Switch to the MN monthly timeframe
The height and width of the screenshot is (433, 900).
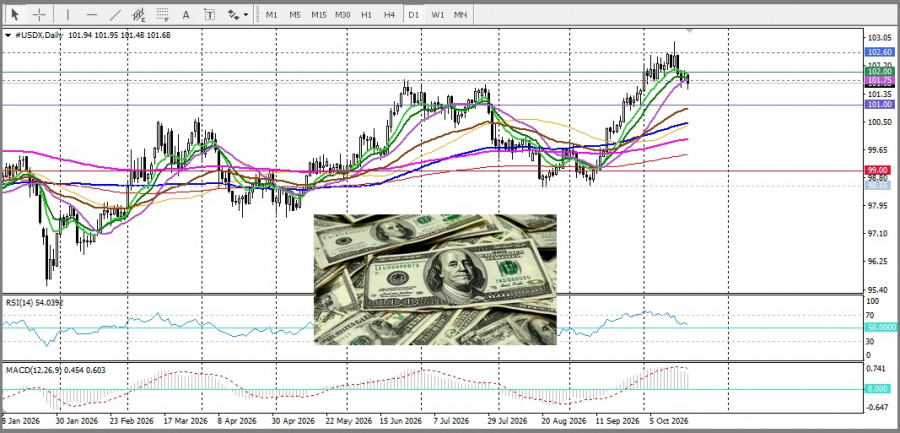click(x=460, y=15)
